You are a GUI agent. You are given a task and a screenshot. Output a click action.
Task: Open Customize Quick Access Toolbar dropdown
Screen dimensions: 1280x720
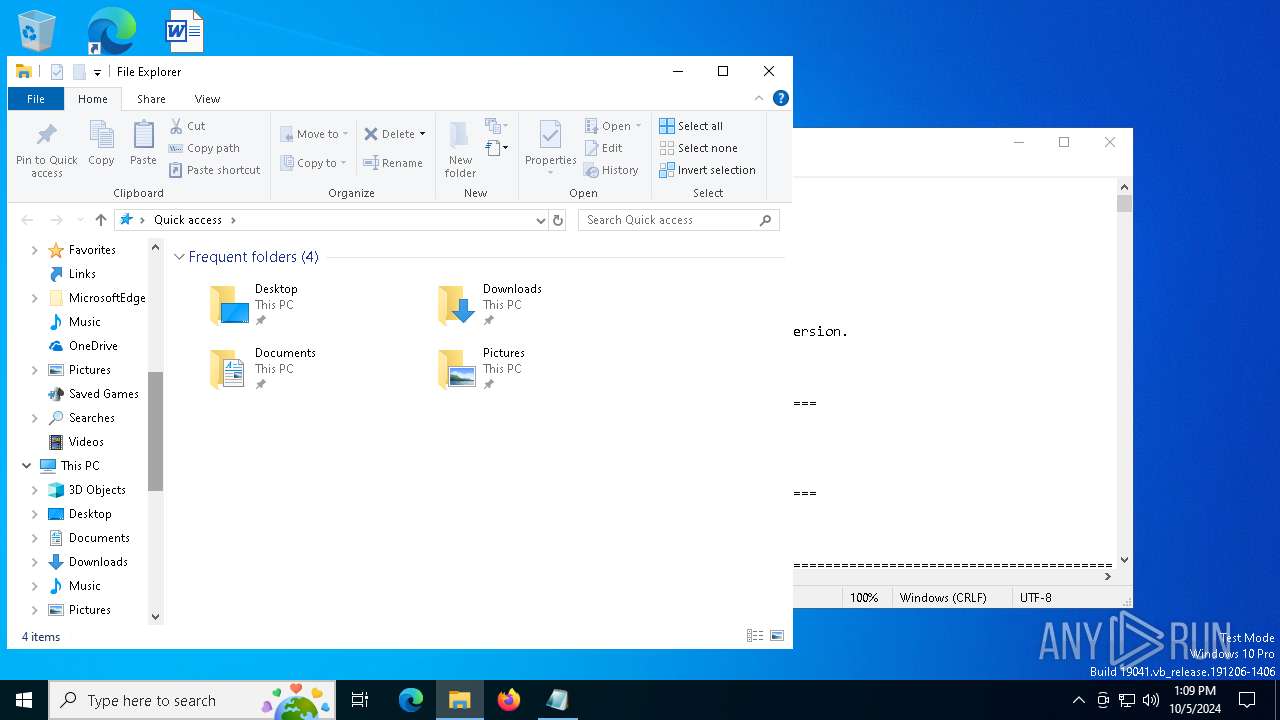pos(97,72)
